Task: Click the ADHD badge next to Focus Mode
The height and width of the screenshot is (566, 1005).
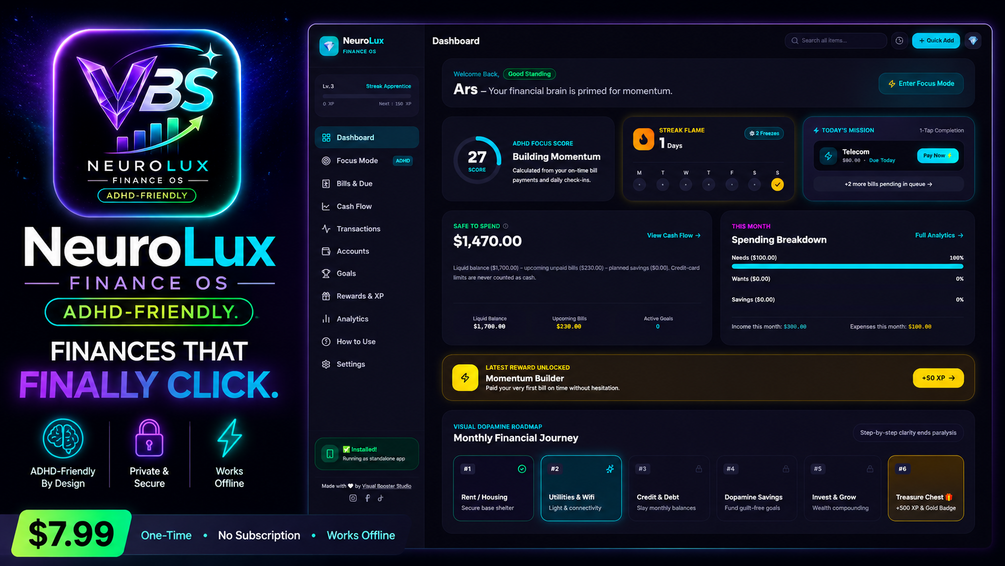Action: tap(403, 161)
